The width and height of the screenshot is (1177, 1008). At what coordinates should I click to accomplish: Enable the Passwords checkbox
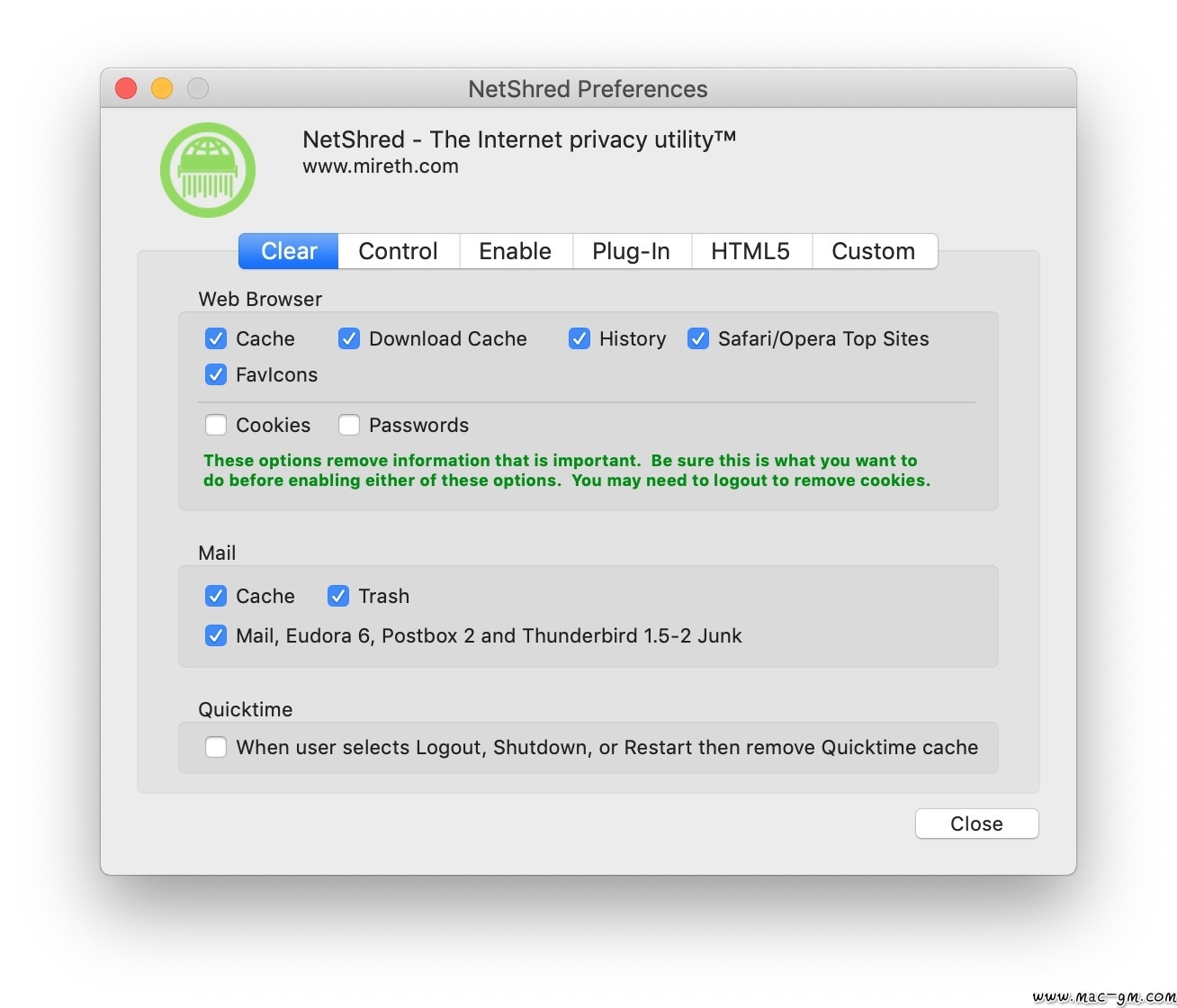[x=349, y=425]
